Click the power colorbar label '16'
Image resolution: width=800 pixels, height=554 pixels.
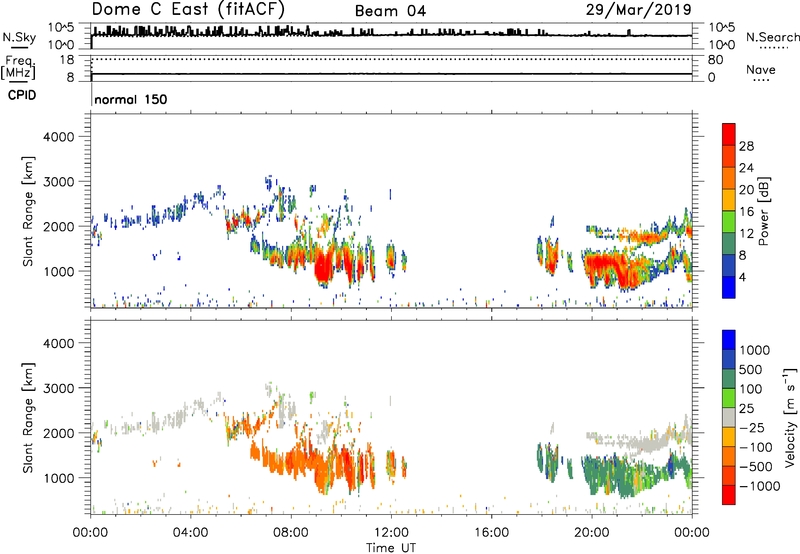point(746,212)
